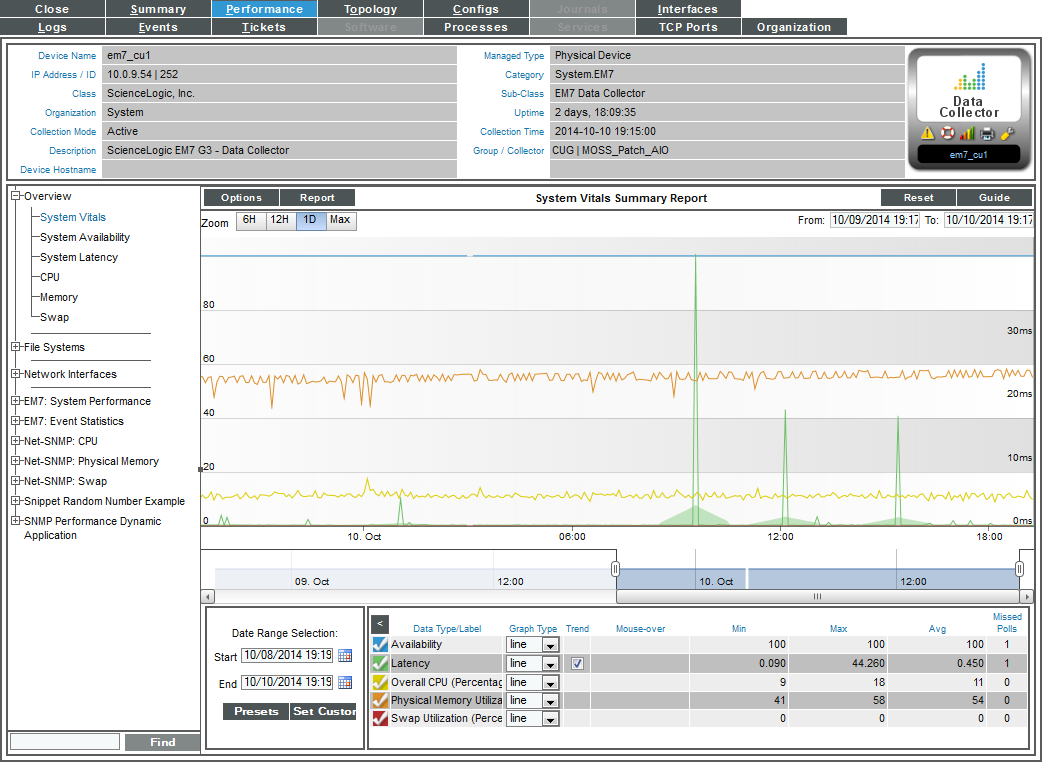Viewport: 1042px width, 762px height.
Task: Click the Options button above graph
Action: [241, 197]
